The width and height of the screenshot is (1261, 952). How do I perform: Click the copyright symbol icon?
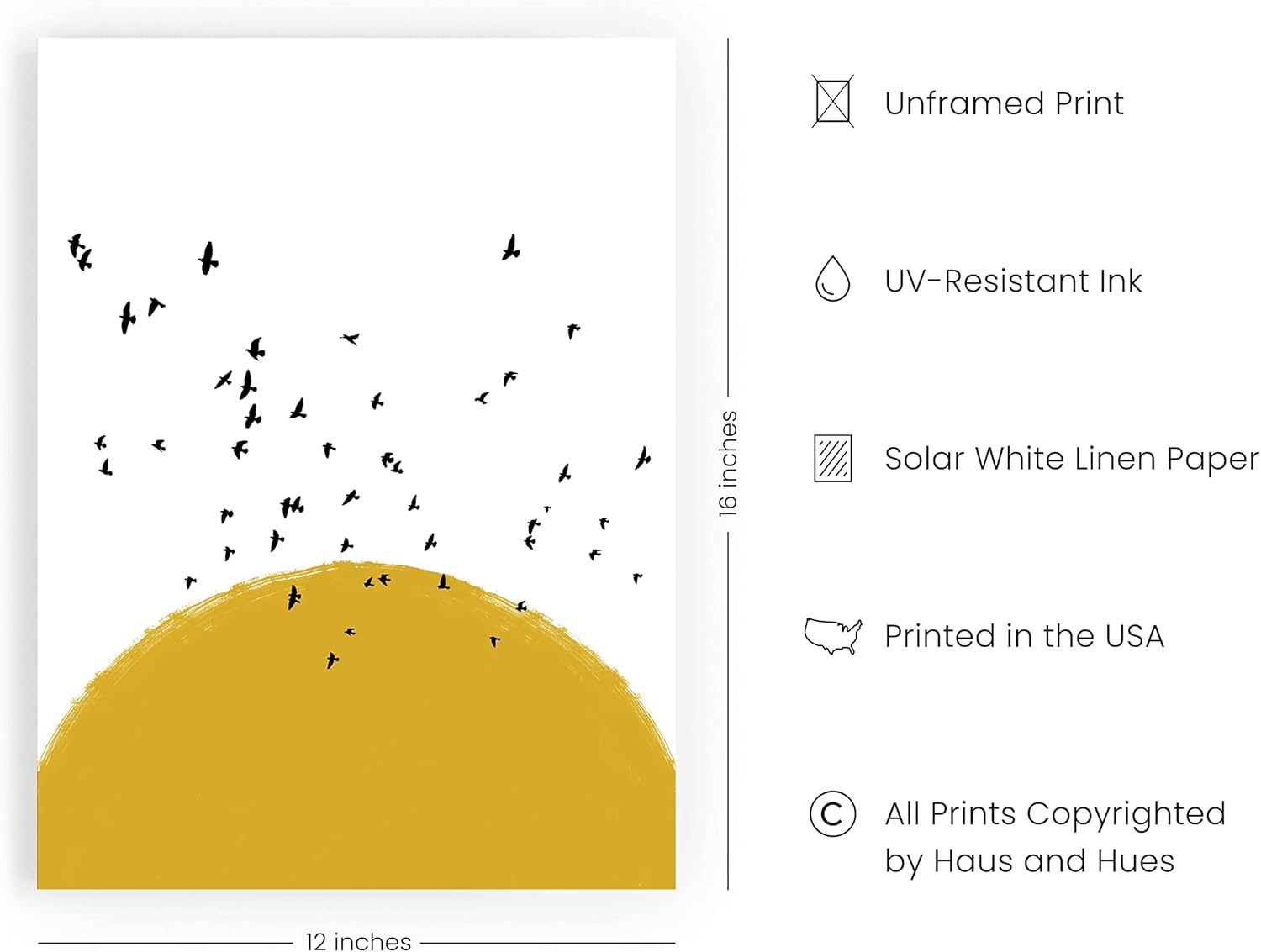click(832, 813)
